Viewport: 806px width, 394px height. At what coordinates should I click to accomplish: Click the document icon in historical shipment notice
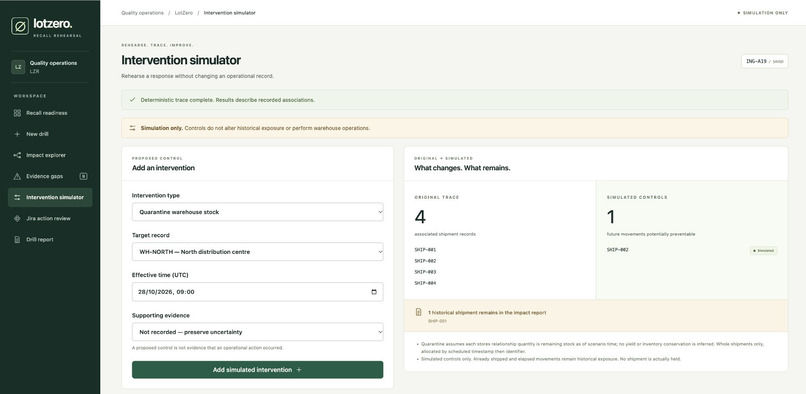[418, 312]
